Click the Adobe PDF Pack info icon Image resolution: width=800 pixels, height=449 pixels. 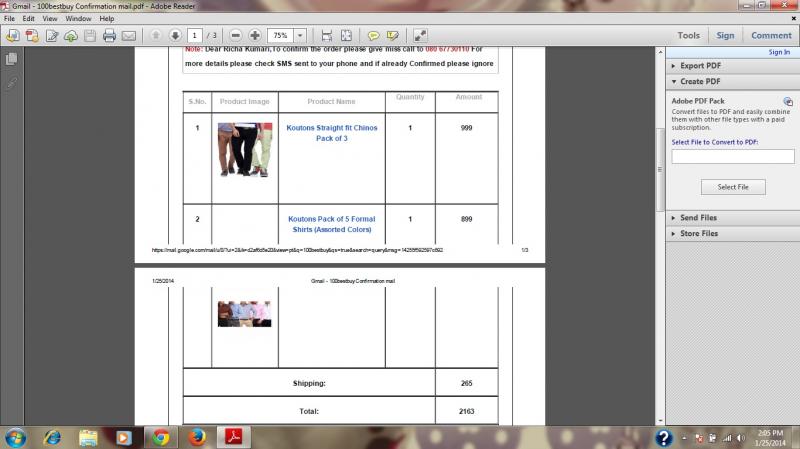[788, 101]
